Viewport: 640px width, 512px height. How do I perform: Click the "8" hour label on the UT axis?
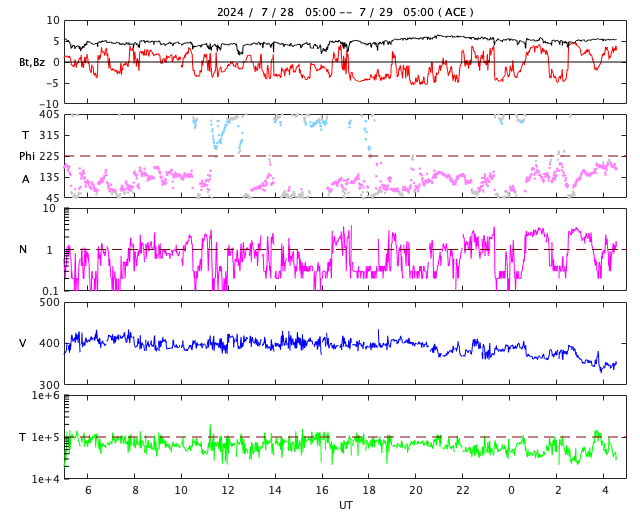click(135, 490)
